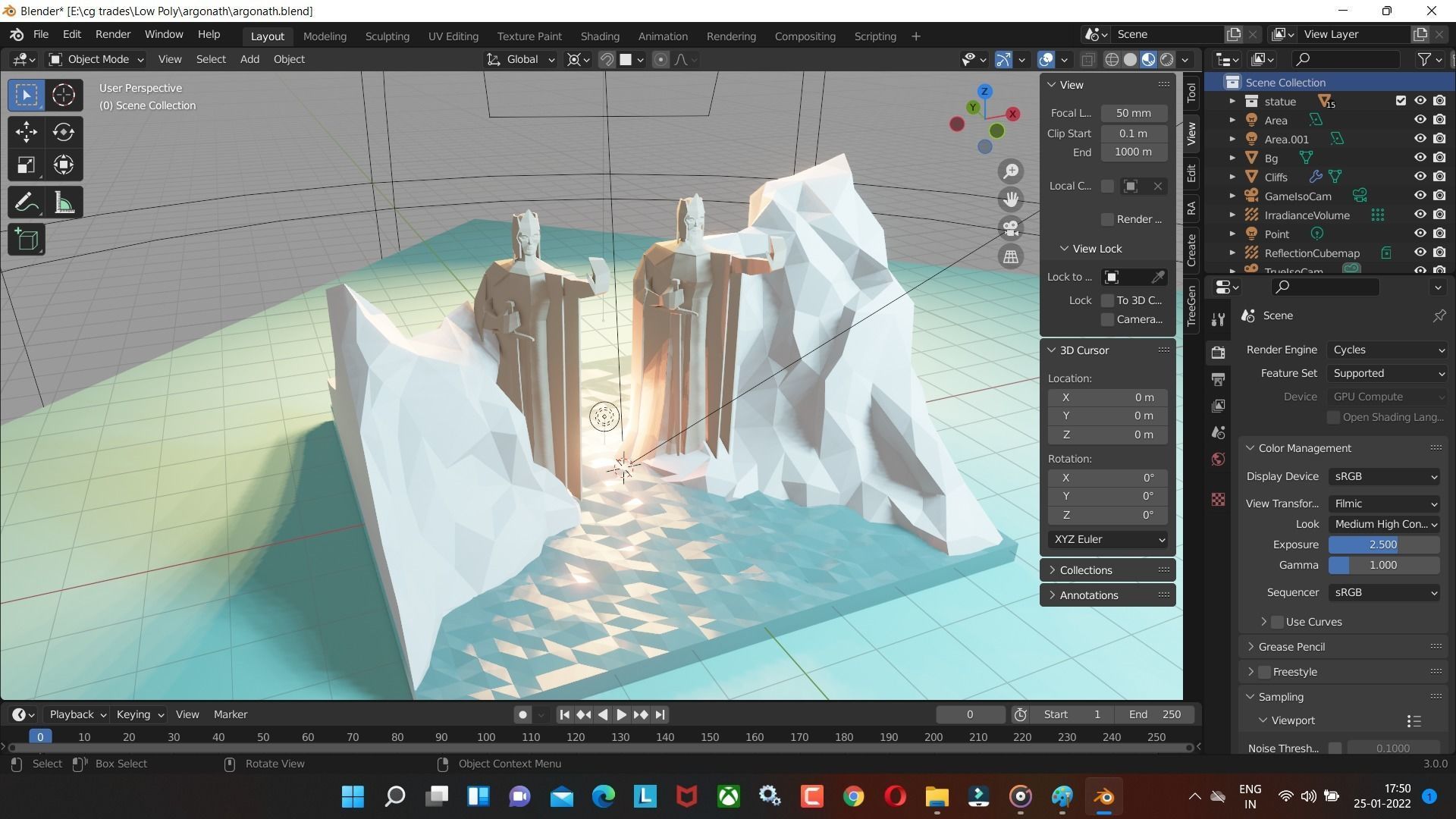
Task: Toggle viewport overlays display
Action: (1046, 59)
